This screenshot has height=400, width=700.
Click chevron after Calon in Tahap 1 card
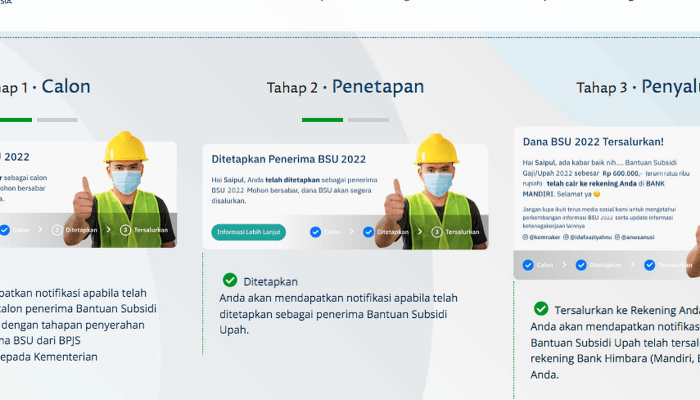(40, 229)
